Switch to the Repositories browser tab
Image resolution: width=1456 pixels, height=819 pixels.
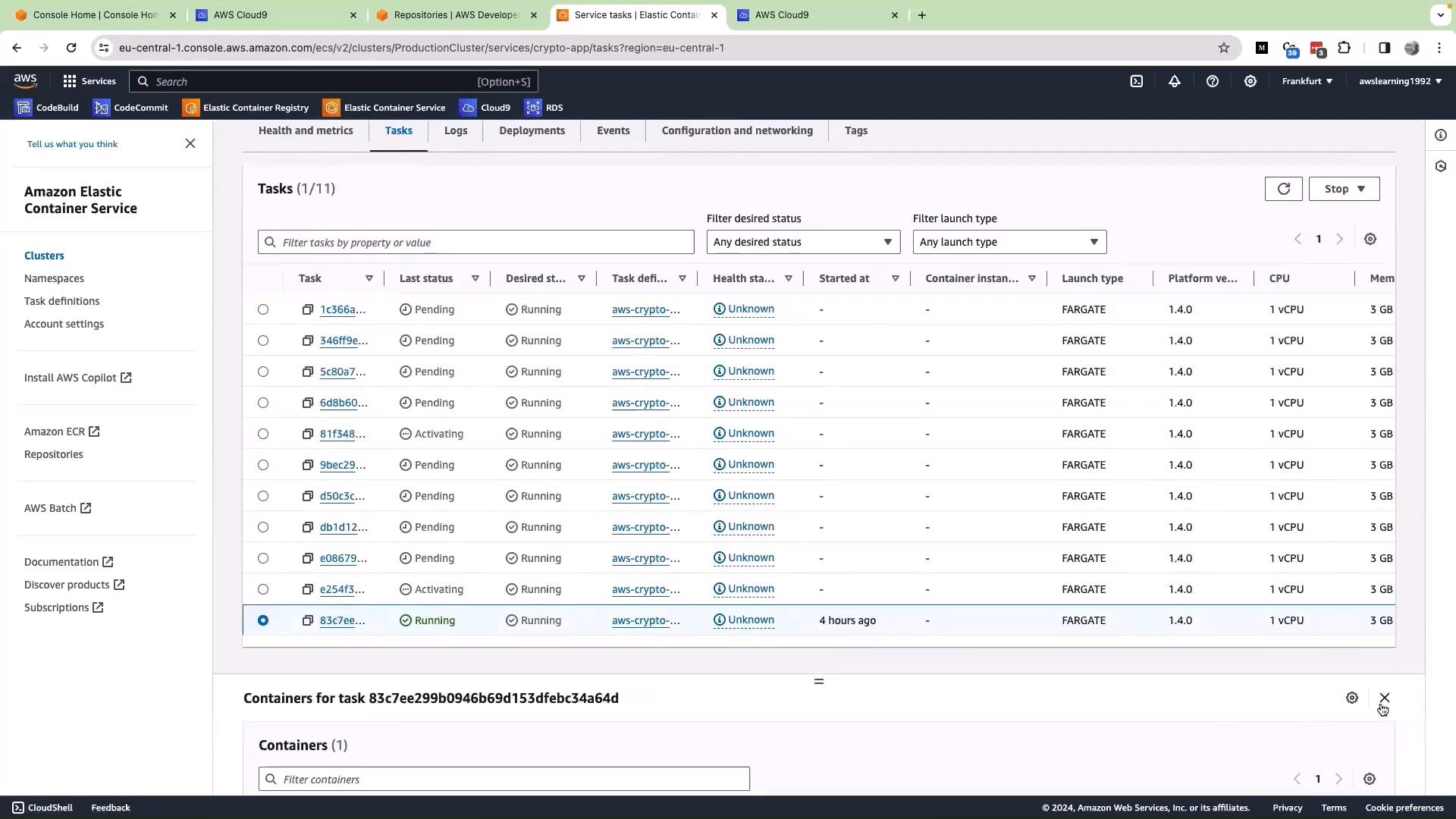click(x=457, y=15)
